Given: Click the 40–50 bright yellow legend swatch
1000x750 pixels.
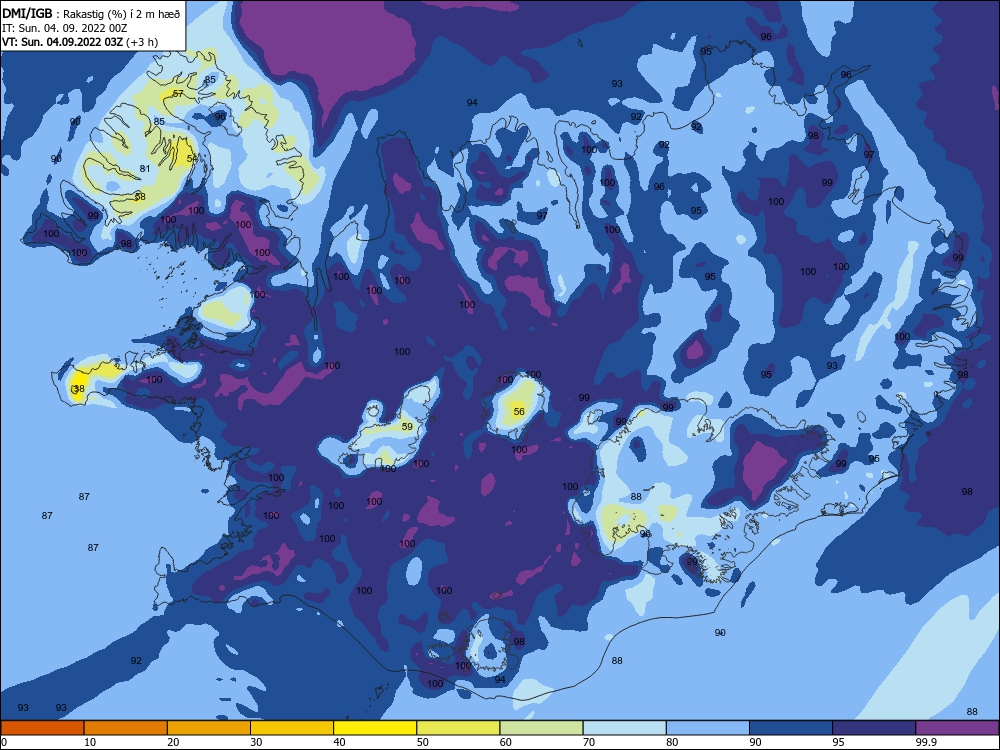Looking at the screenshot, I should [x=375, y=728].
